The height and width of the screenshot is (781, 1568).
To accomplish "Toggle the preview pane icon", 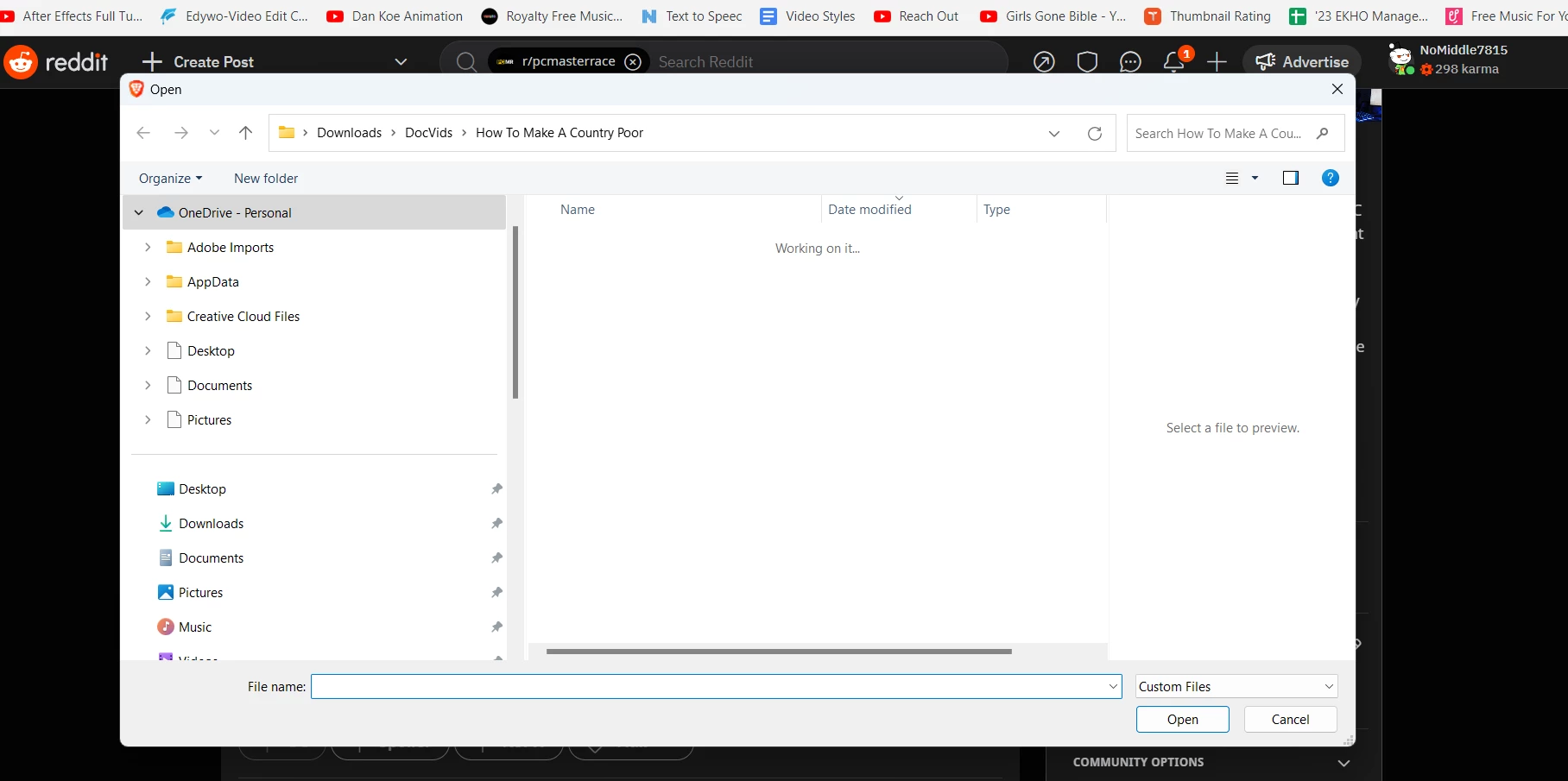I will point(1291,179).
